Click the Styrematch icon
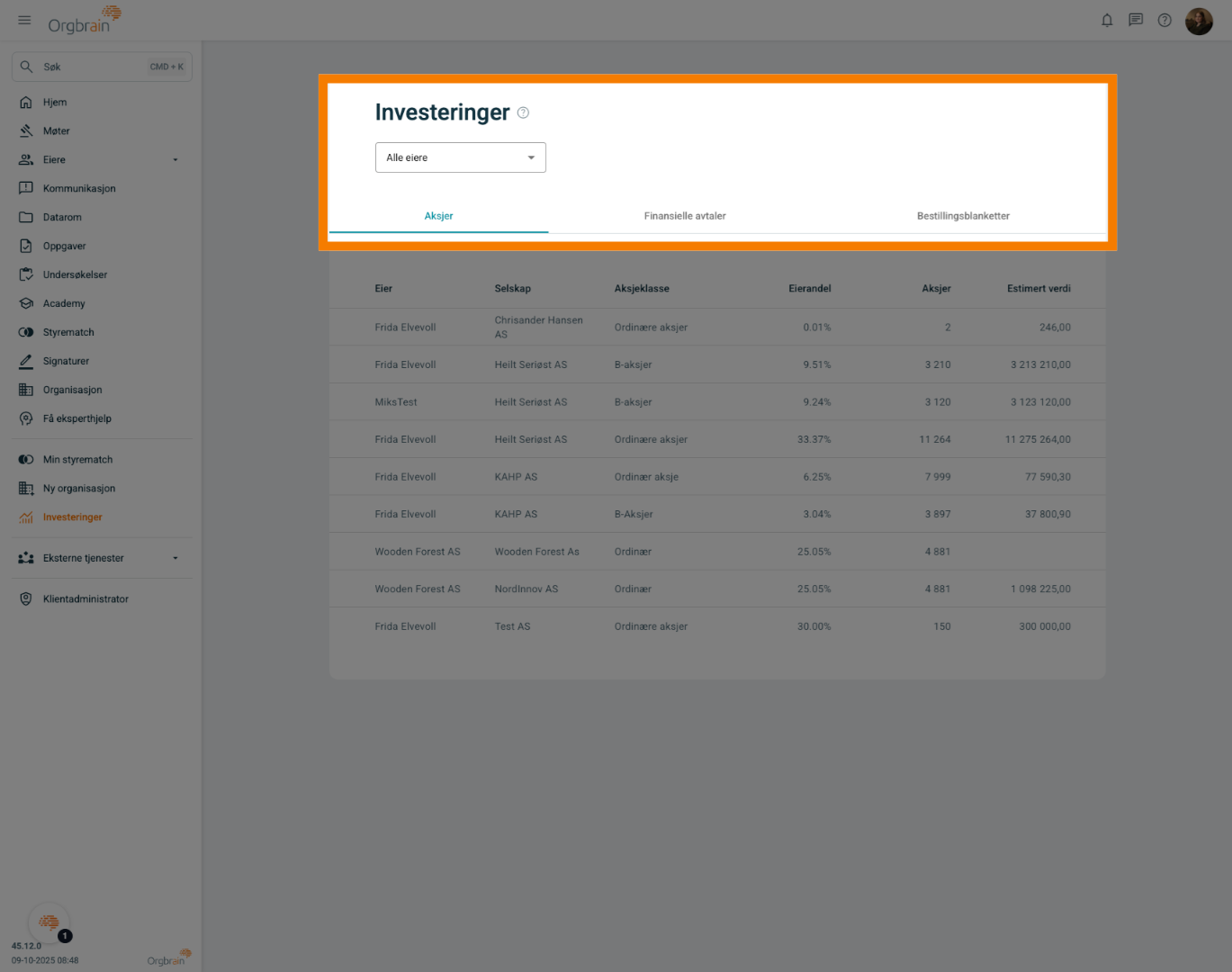The image size is (1232, 972). tap(26, 333)
